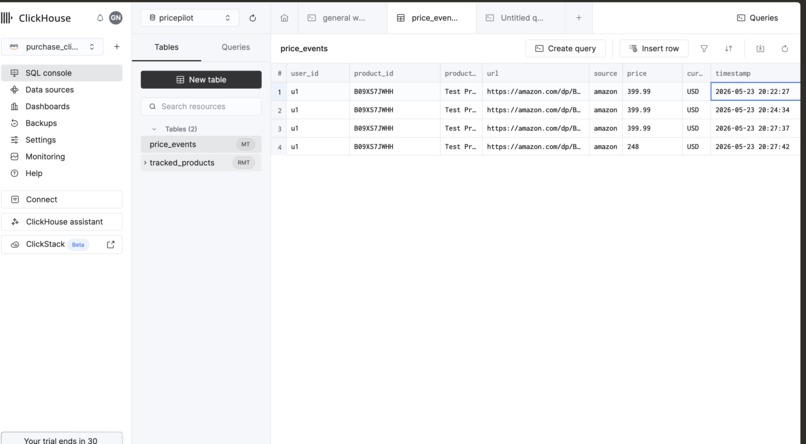806x444 pixels.
Task: Click the price column header
Action: tap(652, 73)
